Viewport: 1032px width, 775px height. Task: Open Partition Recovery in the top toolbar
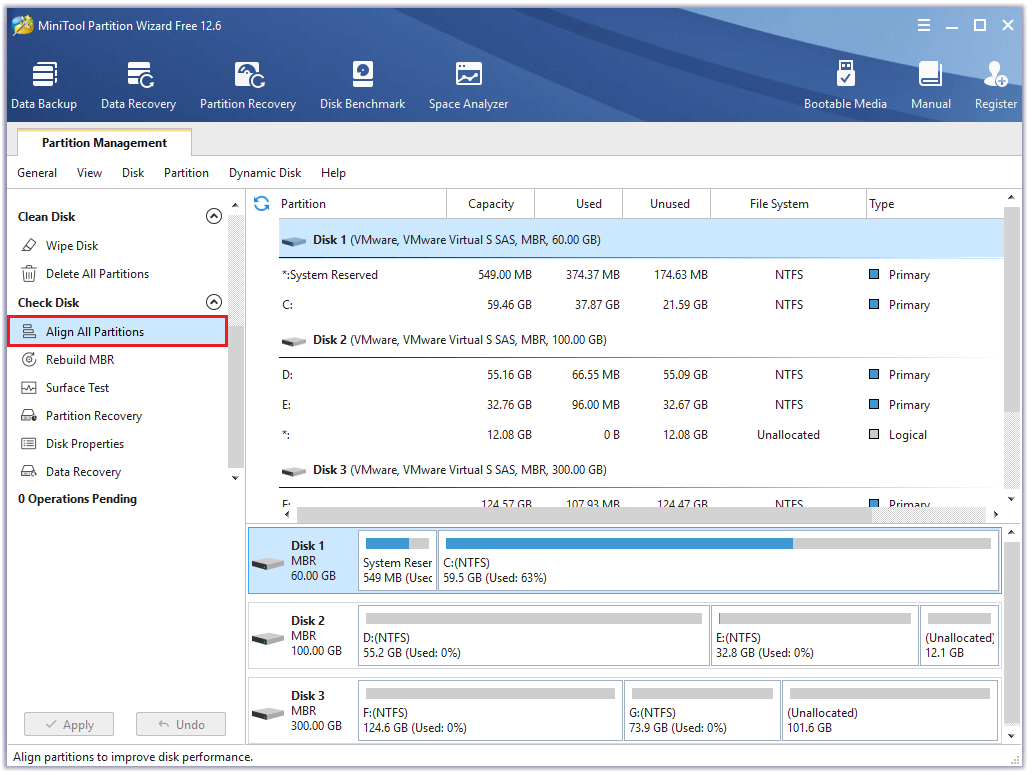248,86
